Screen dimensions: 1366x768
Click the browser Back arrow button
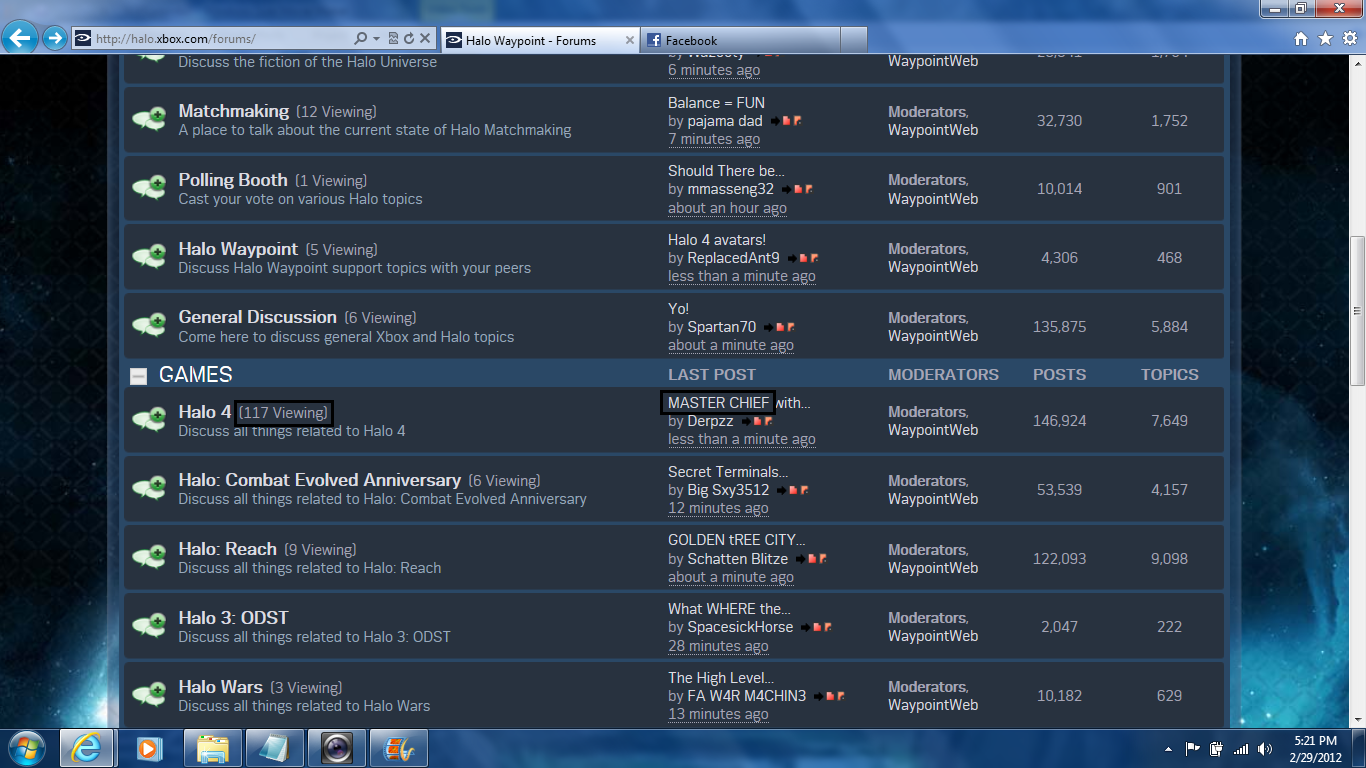tap(21, 39)
